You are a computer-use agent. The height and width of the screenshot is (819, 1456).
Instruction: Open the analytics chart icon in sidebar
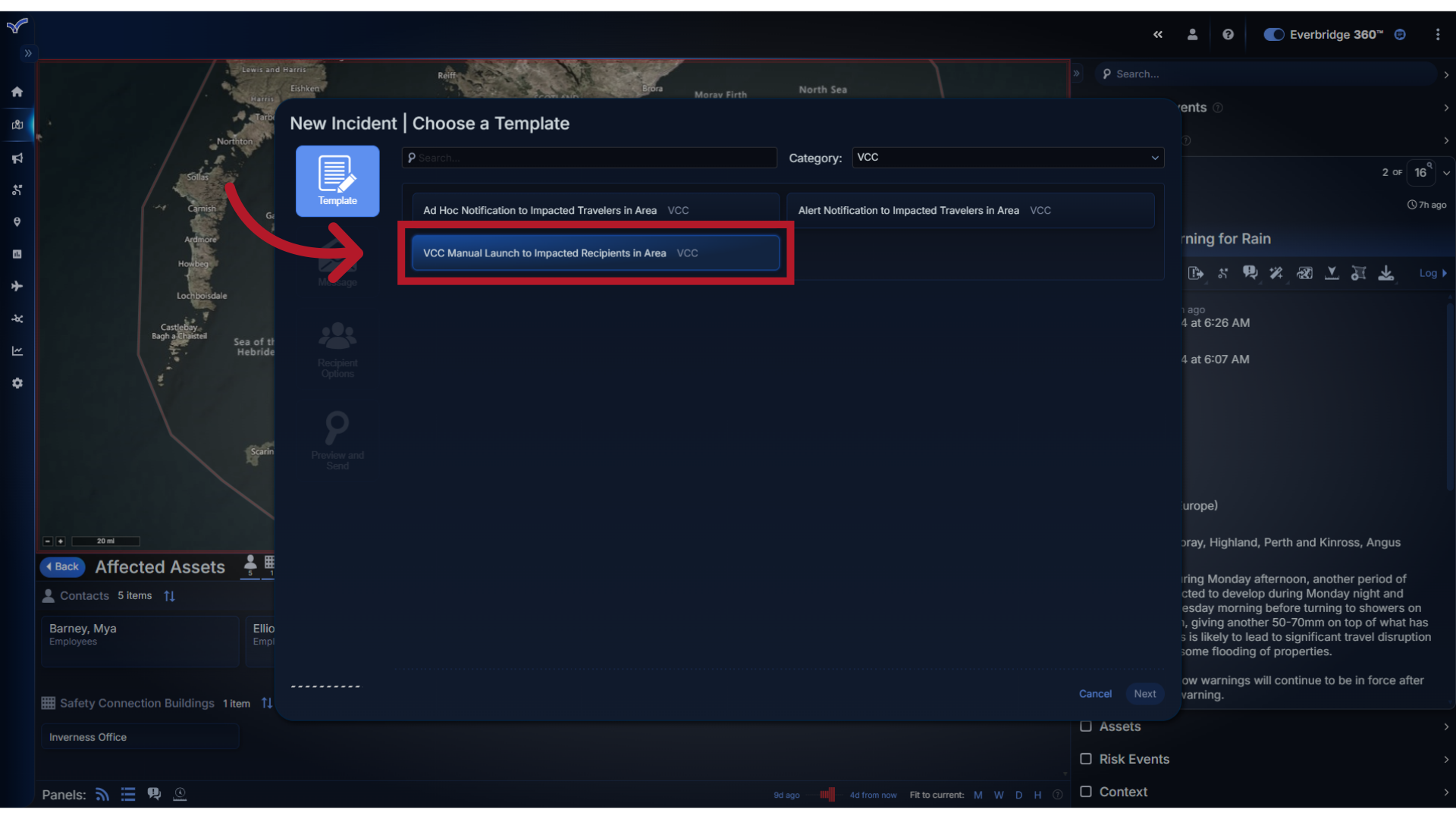17,350
